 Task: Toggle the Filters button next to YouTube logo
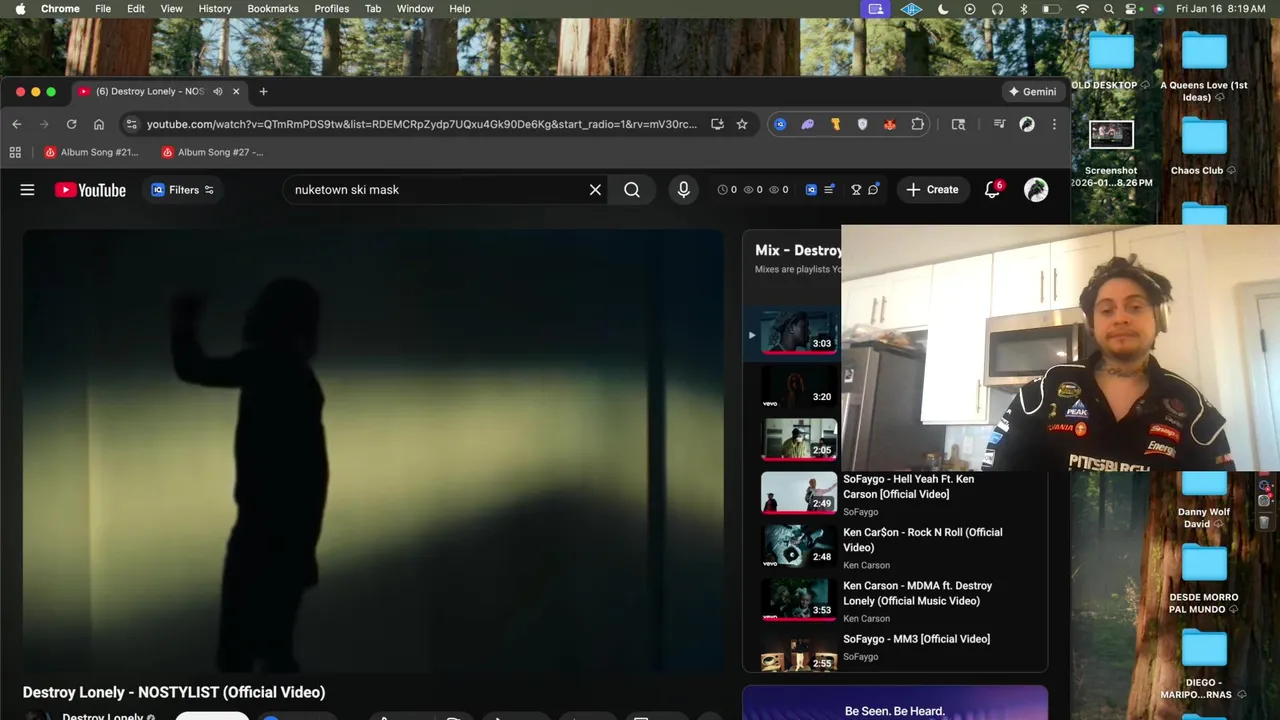click(x=183, y=190)
